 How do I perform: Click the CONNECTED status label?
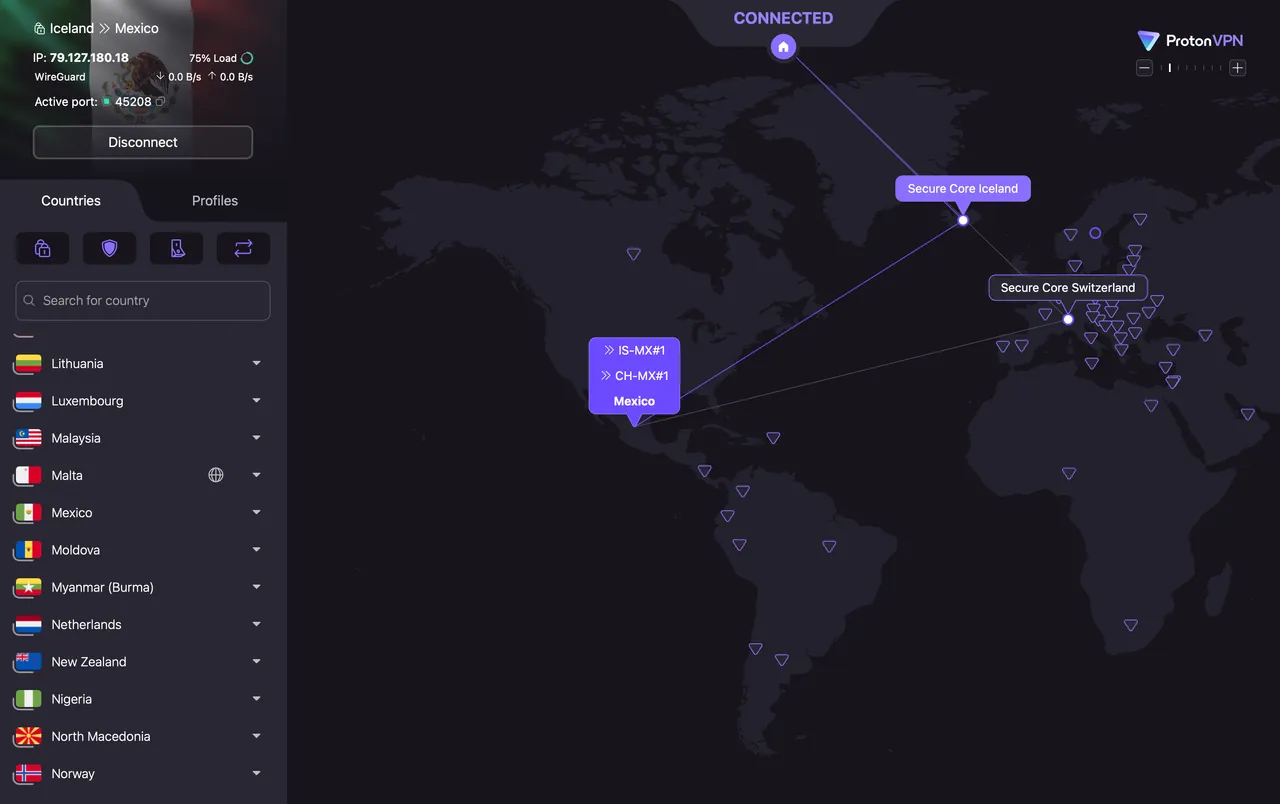(x=783, y=18)
